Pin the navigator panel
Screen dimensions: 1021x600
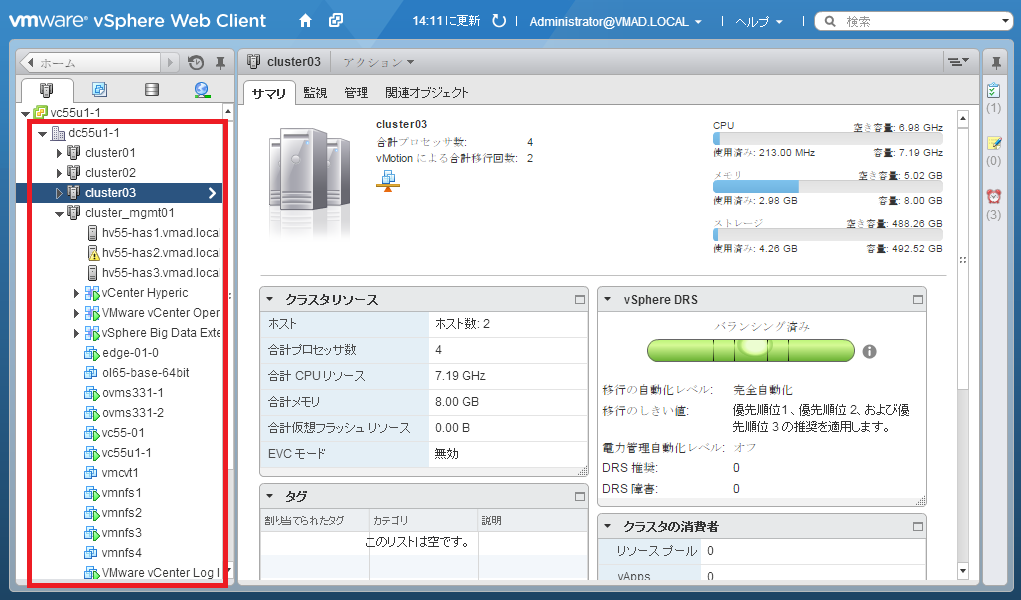click(x=220, y=63)
